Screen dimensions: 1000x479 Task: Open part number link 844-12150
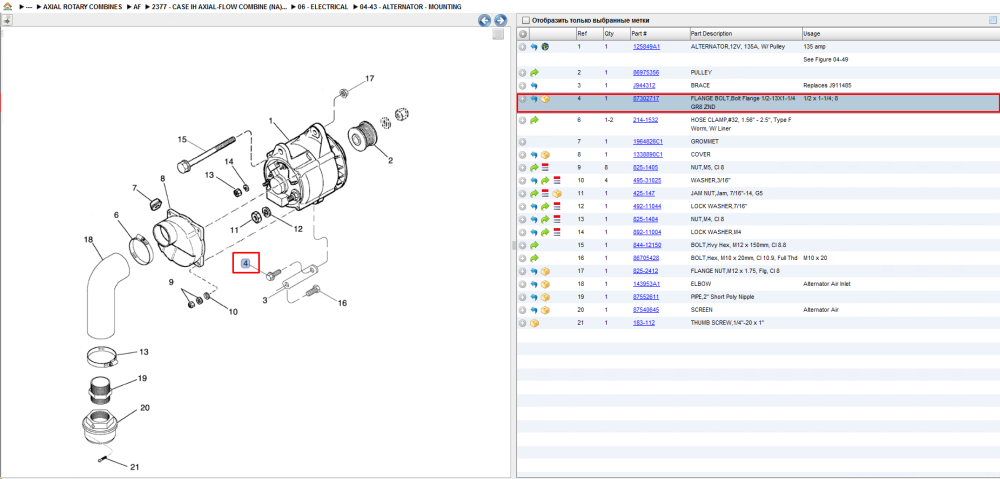646,245
